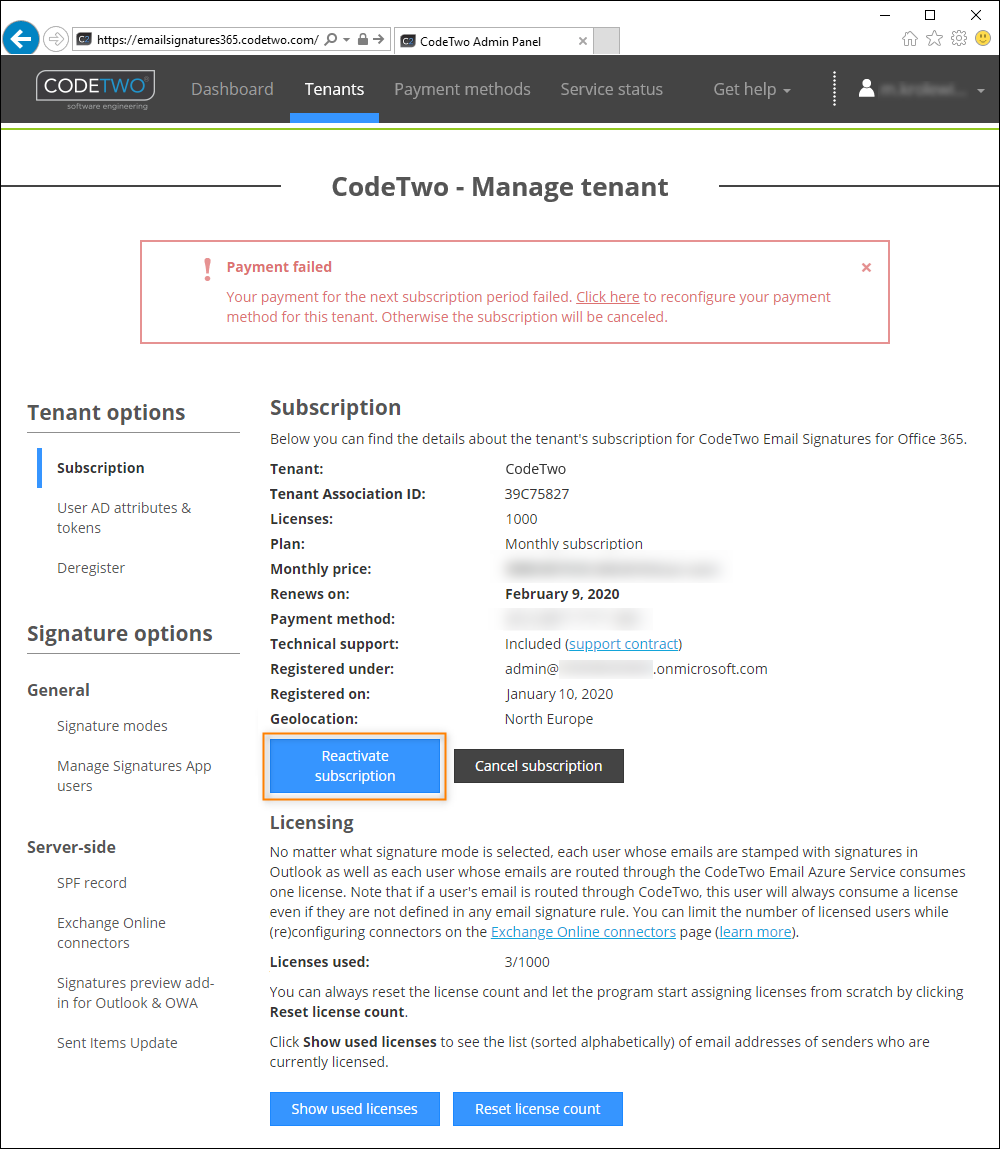Click the go arrow in the address bar

pos(379,39)
